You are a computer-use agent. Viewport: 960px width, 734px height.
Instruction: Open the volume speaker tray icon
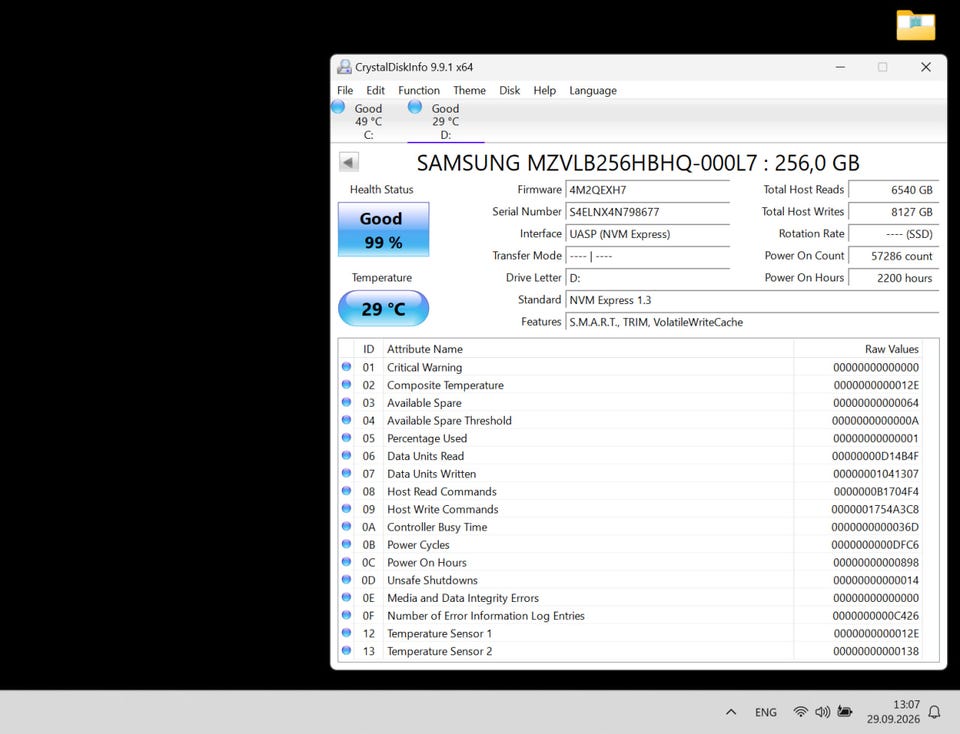coord(822,711)
